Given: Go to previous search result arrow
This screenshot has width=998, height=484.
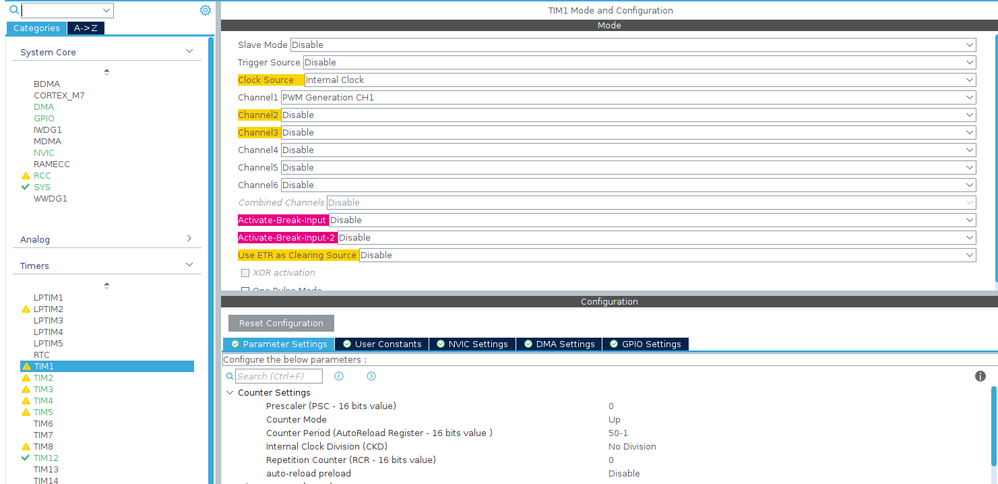Looking at the screenshot, I should click(x=339, y=376).
